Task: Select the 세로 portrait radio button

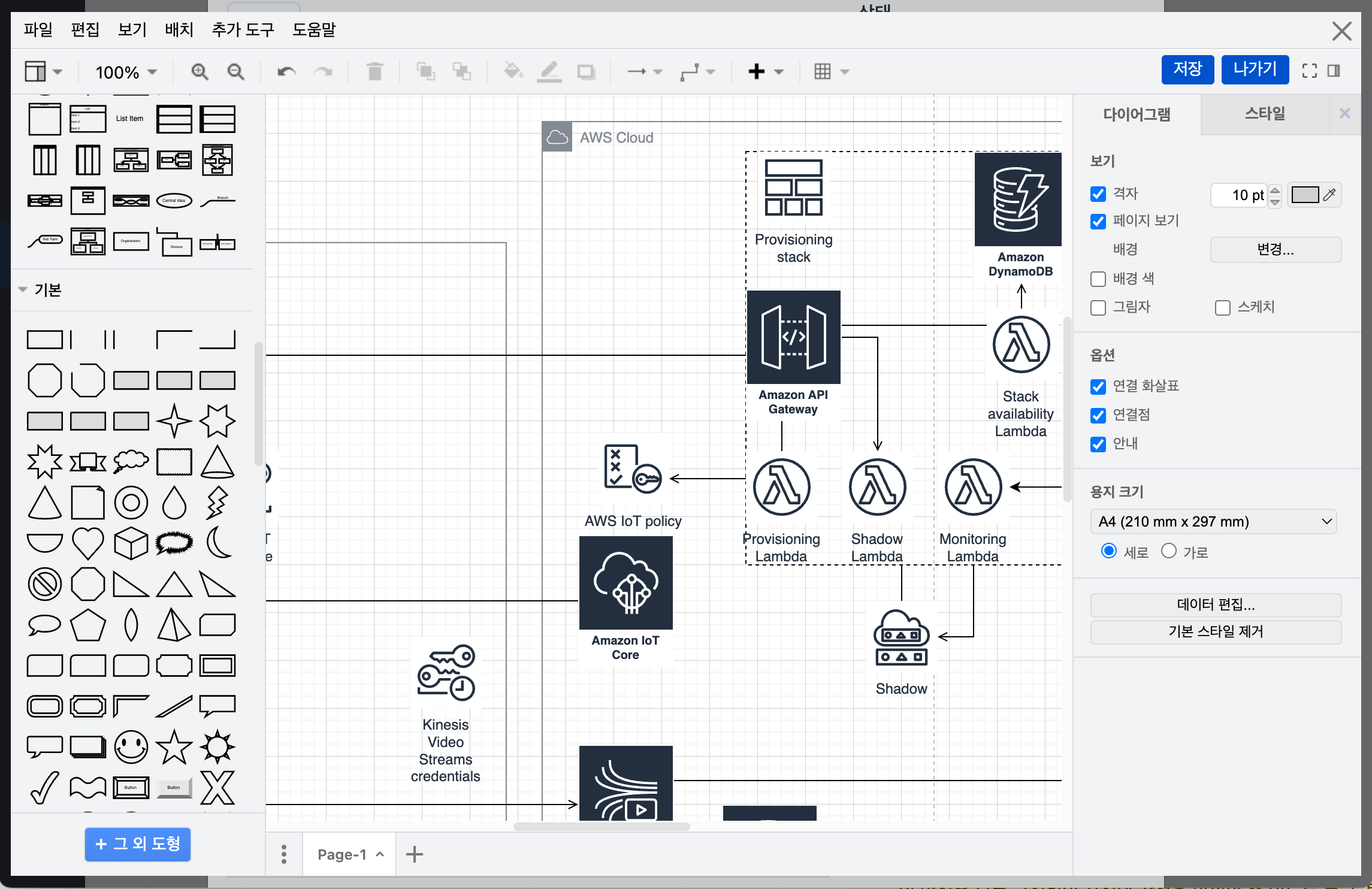Action: (1109, 551)
